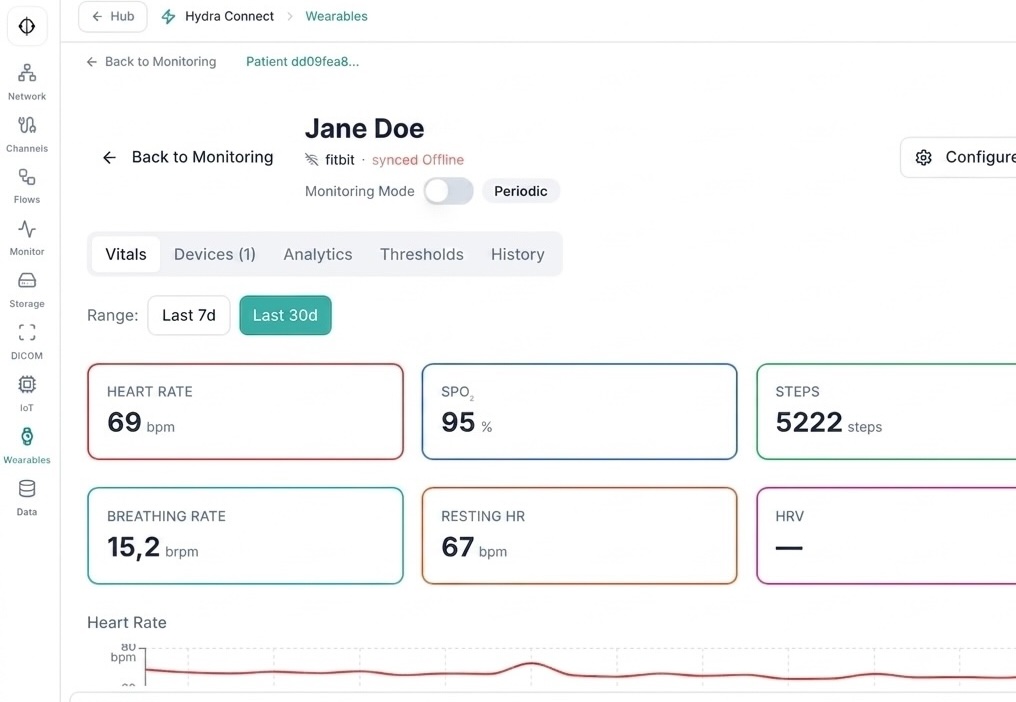Switch to the Devices tab
The height and width of the screenshot is (702, 1016).
point(214,254)
